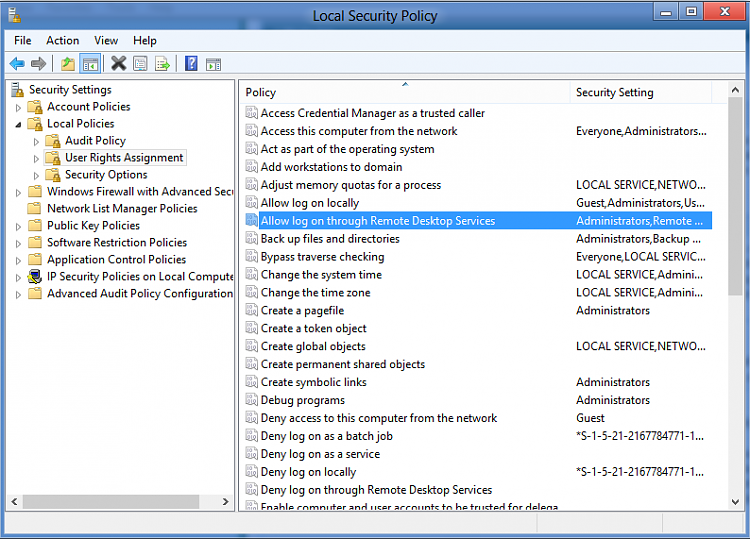Viewport: 750px width, 539px height.
Task: Open the Properties toolbar icon
Action: pyautogui.click(x=140, y=63)
